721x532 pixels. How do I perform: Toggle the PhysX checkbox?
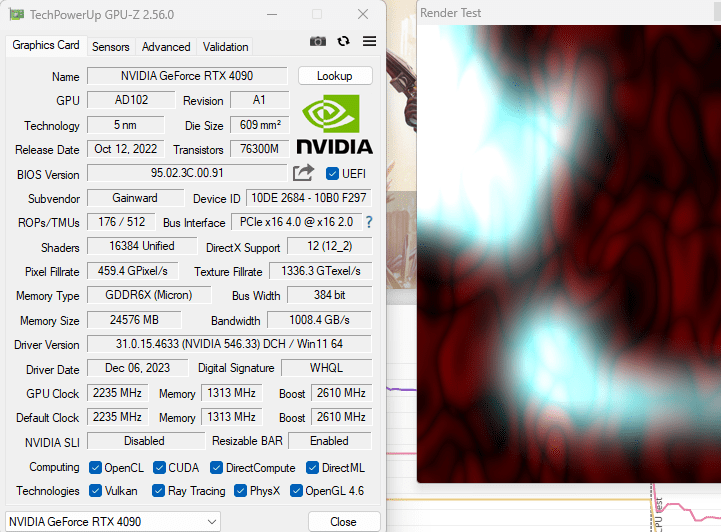click(240, 491)
